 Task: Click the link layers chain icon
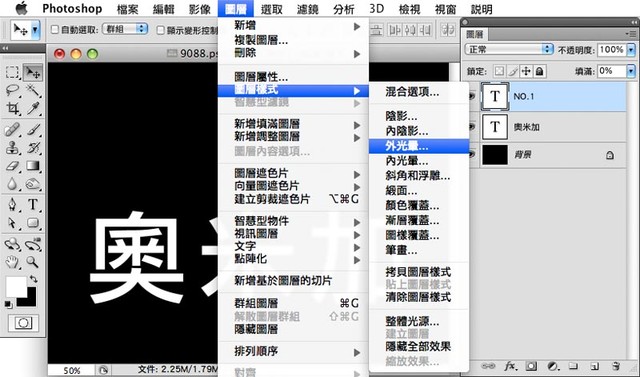tap(488, 366)
